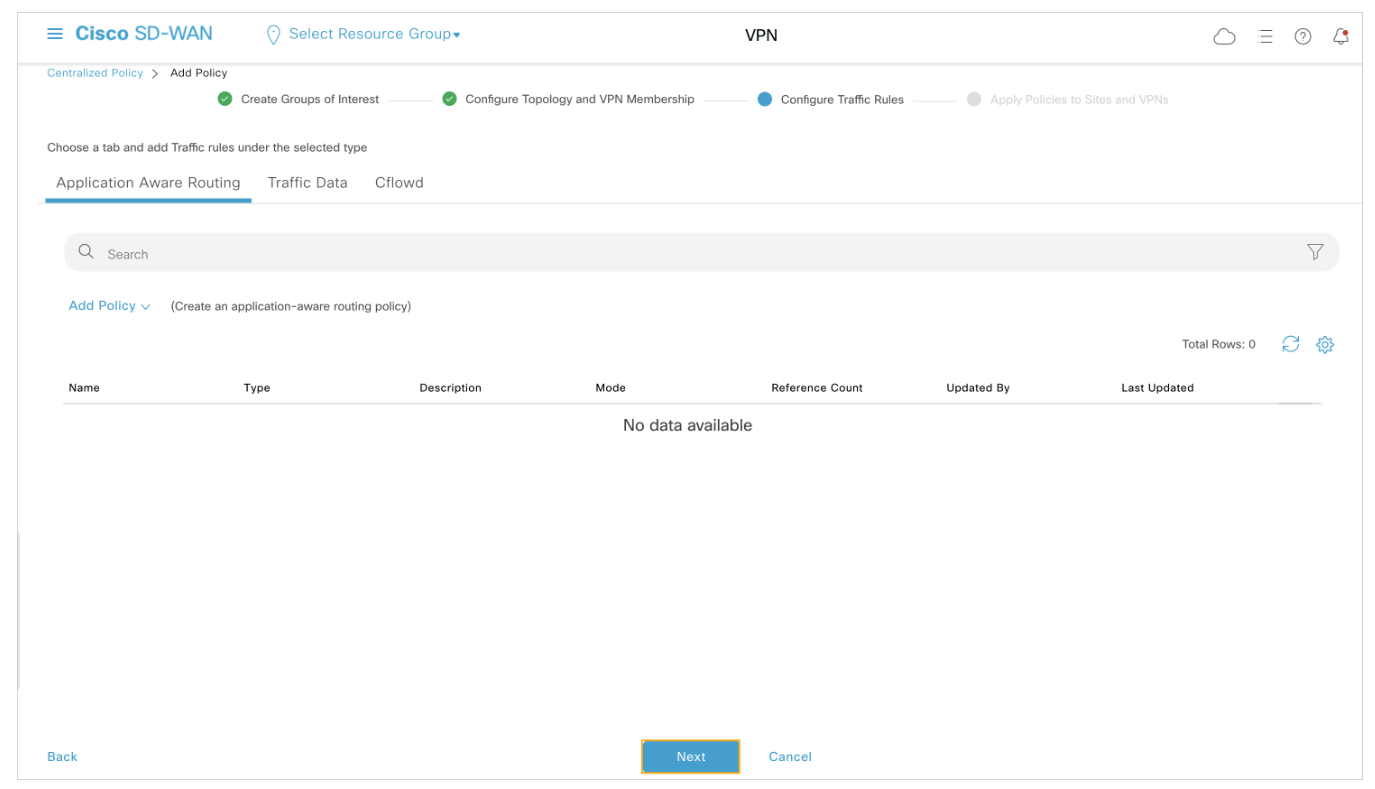Open the task list icon
Screen dimensions: 1375x789
1265,37
